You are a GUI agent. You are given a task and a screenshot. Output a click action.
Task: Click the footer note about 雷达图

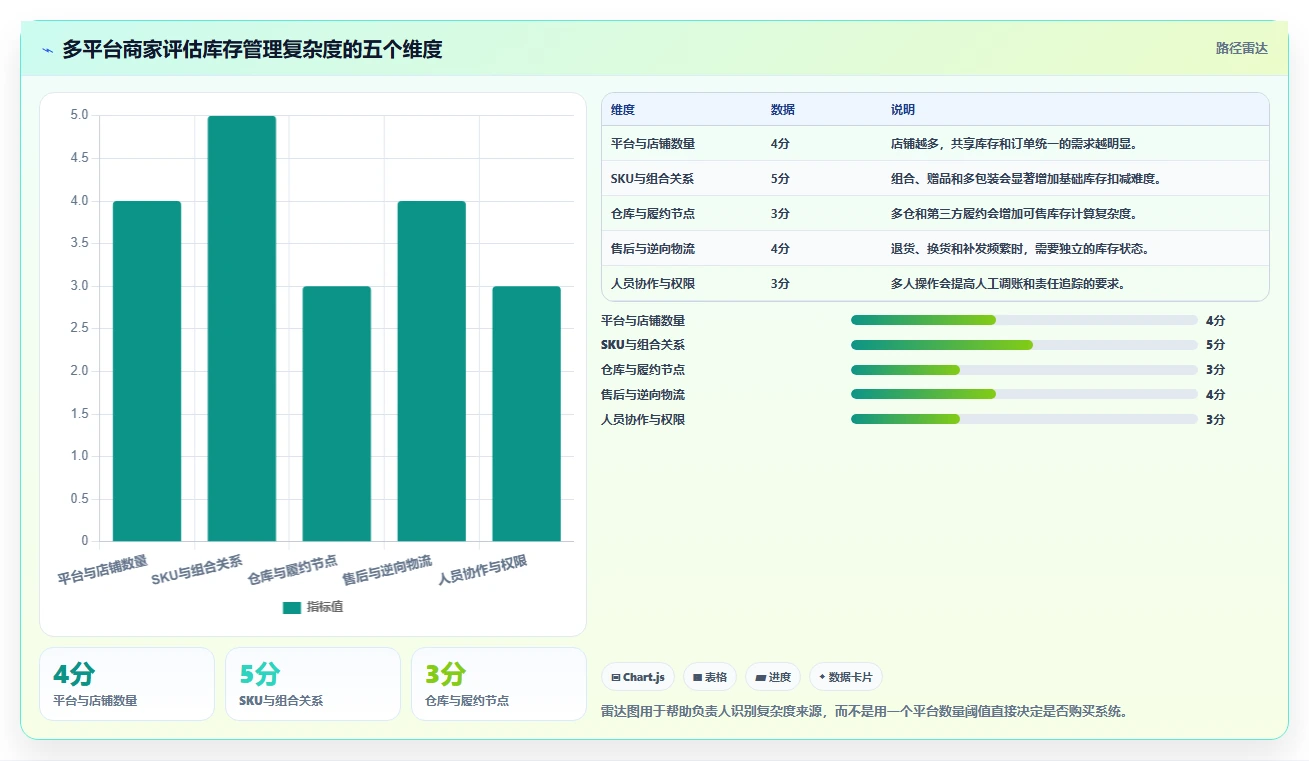864,712
